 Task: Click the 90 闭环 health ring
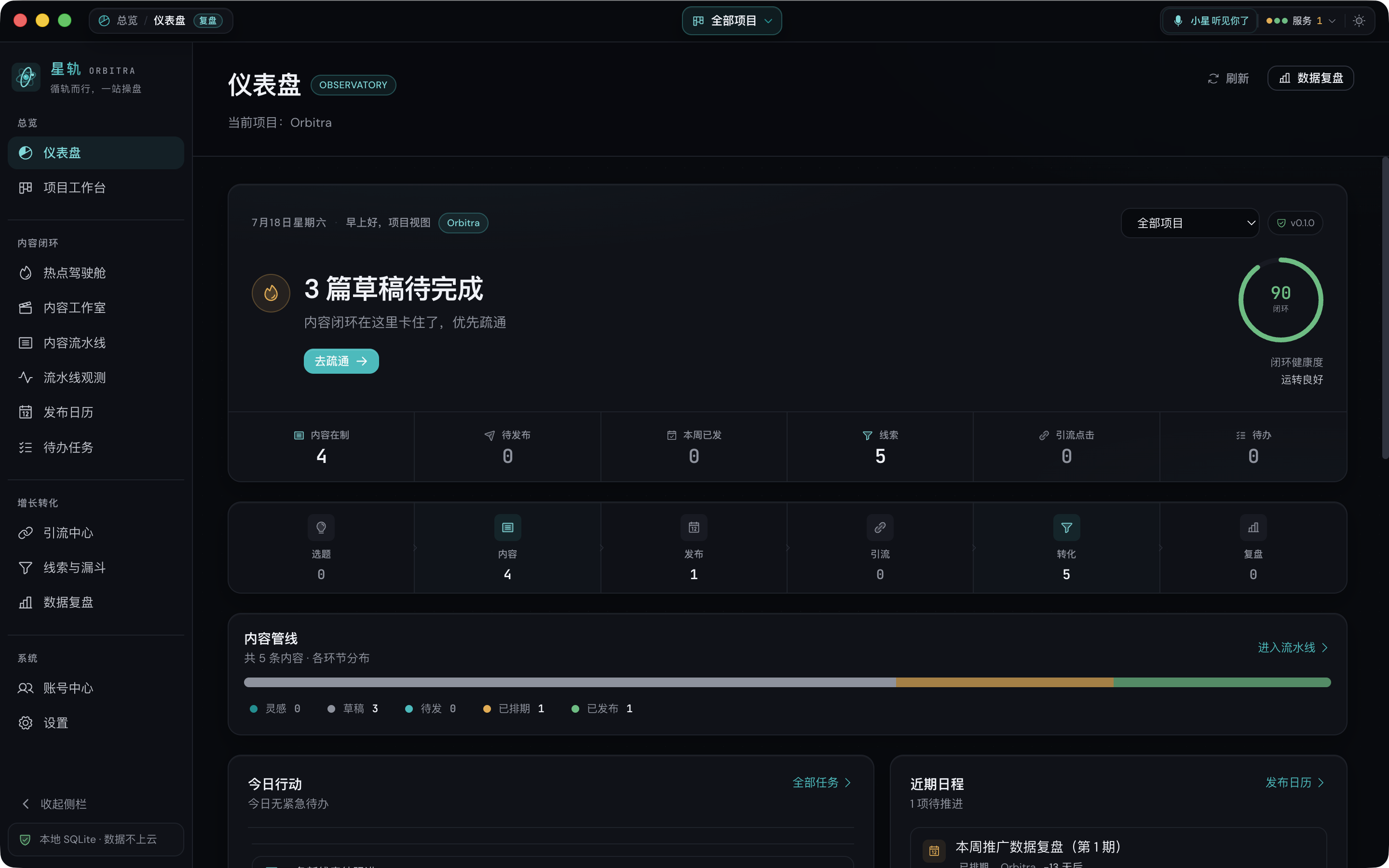[1280, 299]
